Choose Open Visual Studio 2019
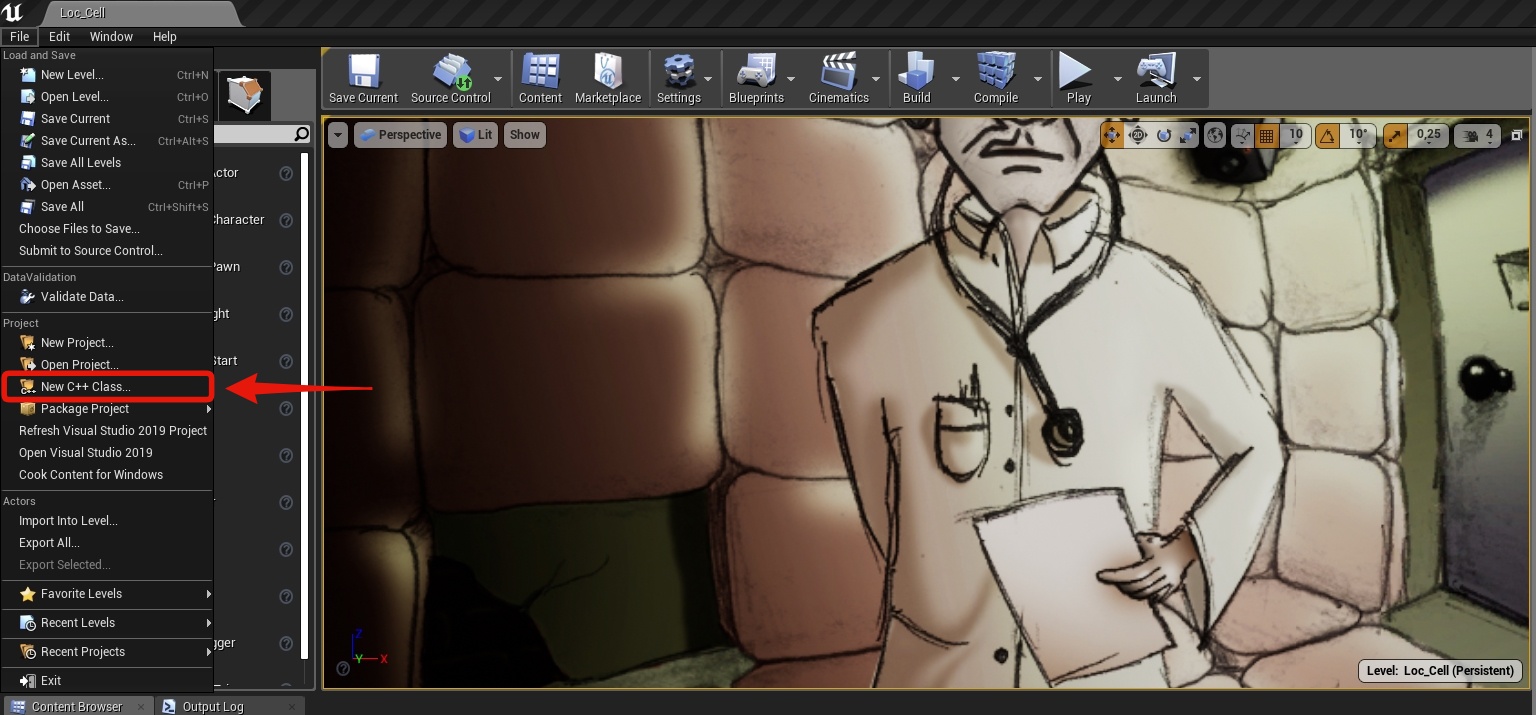 click(x=106, y=453)
